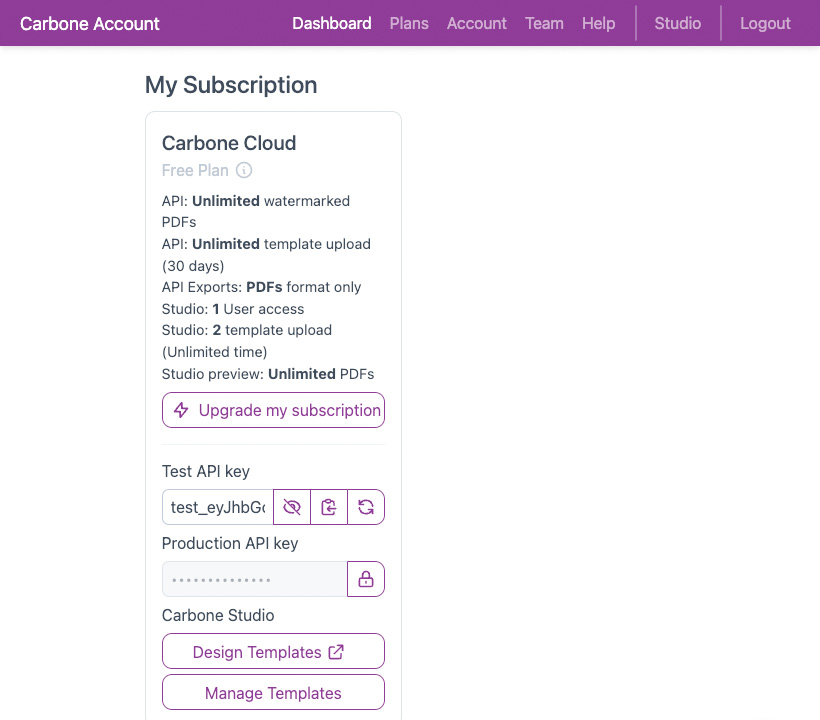Screen dimensions: 820x720
Task: Click the Production API key lock icon
Action: pos(366,579)
